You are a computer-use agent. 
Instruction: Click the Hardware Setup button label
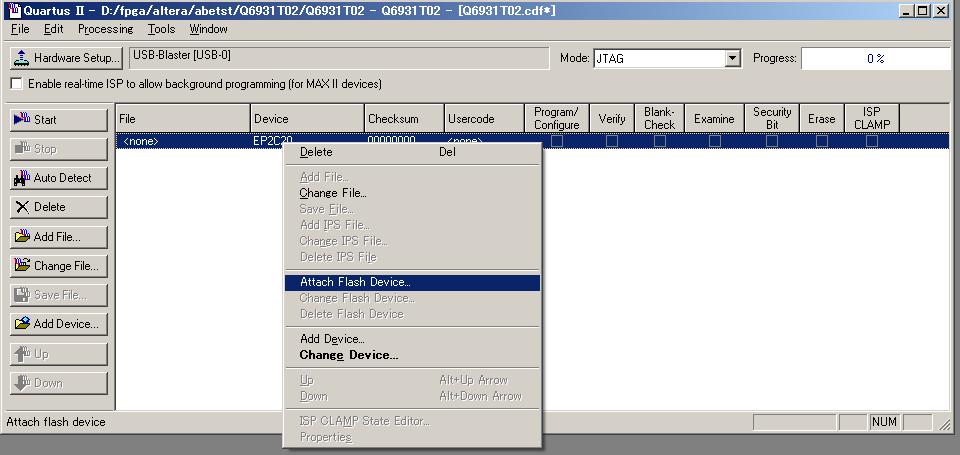click(x=77, y=58)
